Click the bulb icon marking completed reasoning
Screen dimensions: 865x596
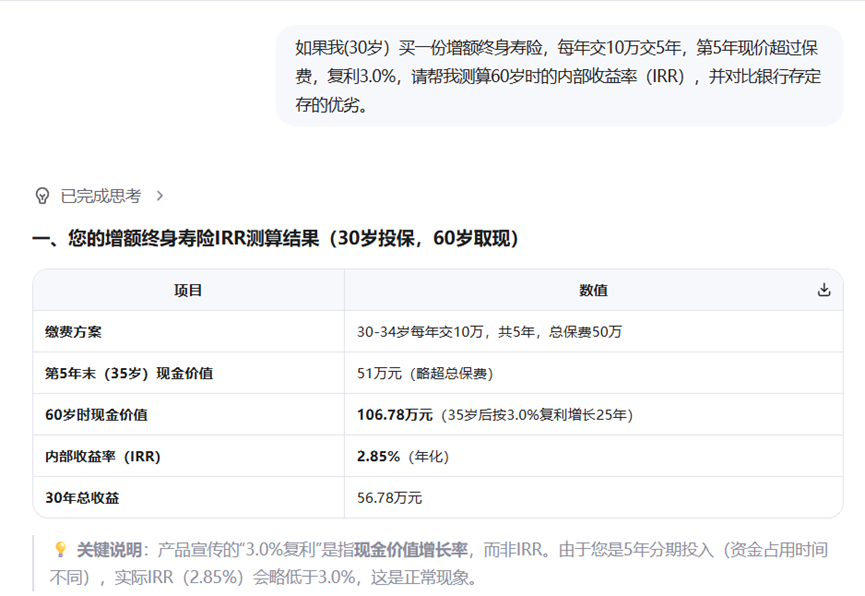(x=42, y=196)
